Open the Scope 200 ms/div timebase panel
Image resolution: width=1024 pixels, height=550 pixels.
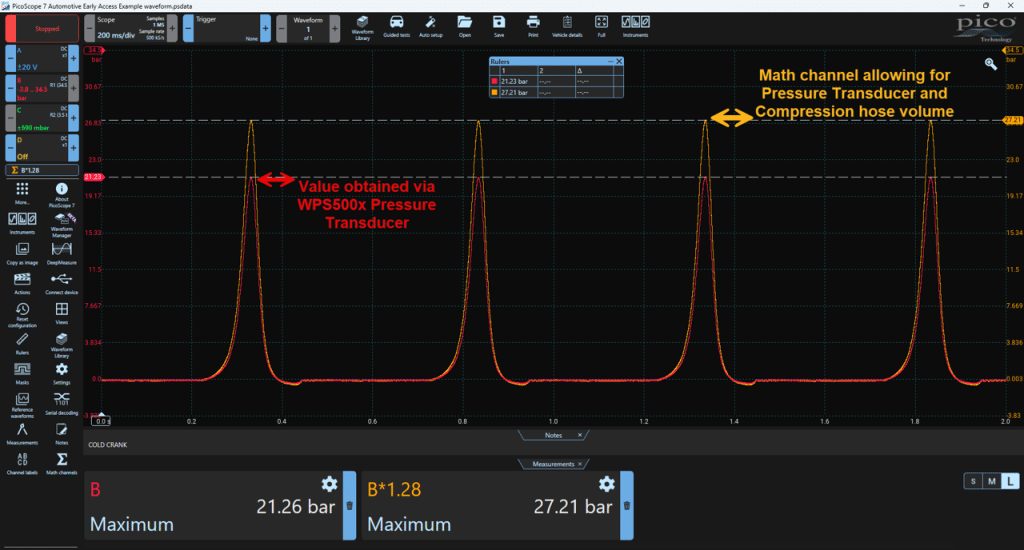tap(131, 29)
